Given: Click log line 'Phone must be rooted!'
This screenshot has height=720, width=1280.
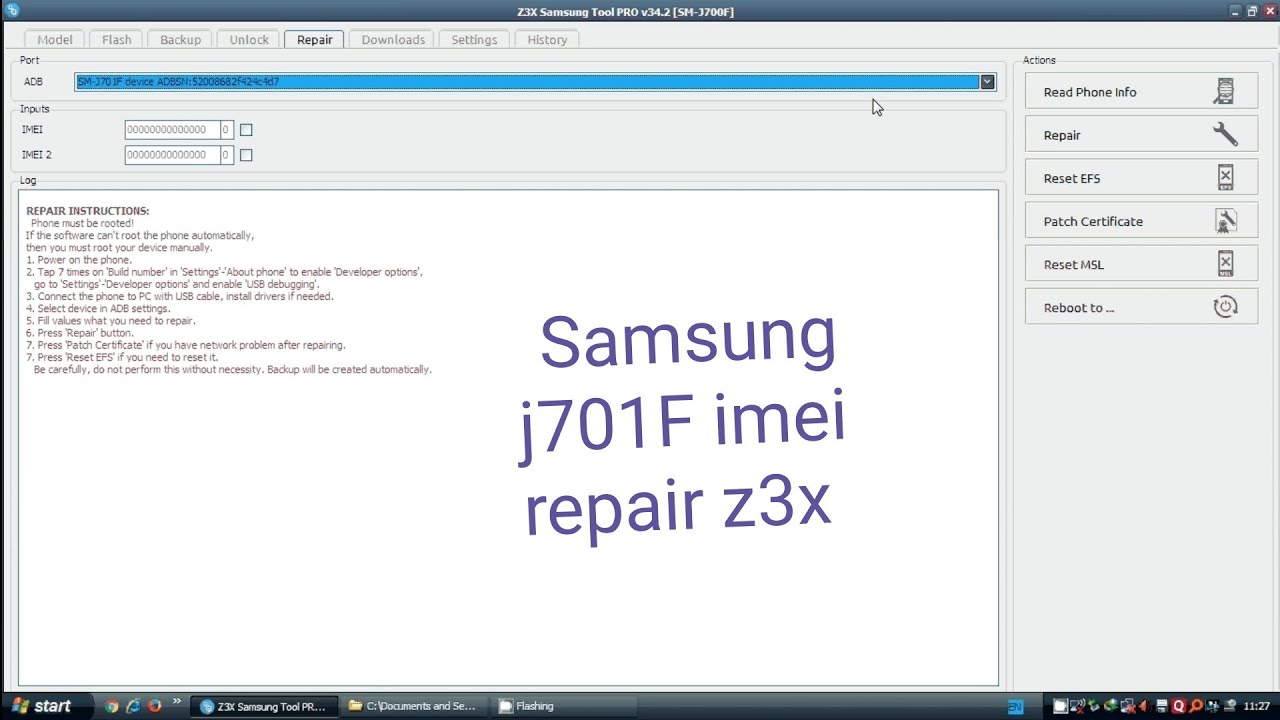Looking at the screenshot, I should pyautogui.click(x=82, y=223).
